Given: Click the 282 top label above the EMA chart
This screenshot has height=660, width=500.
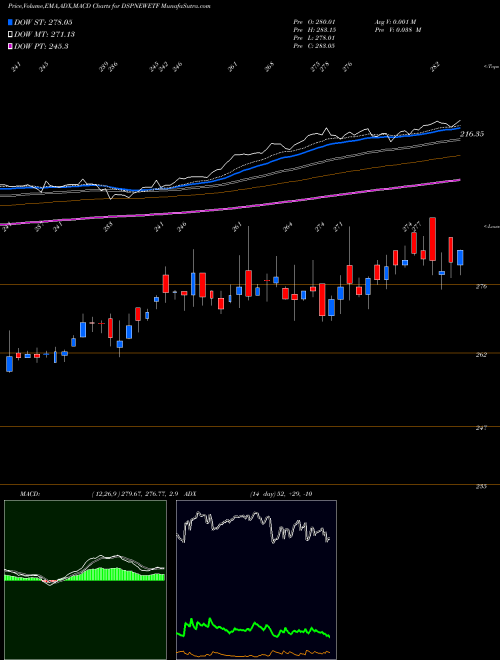Looking at the screenshot, I should 436,67.
